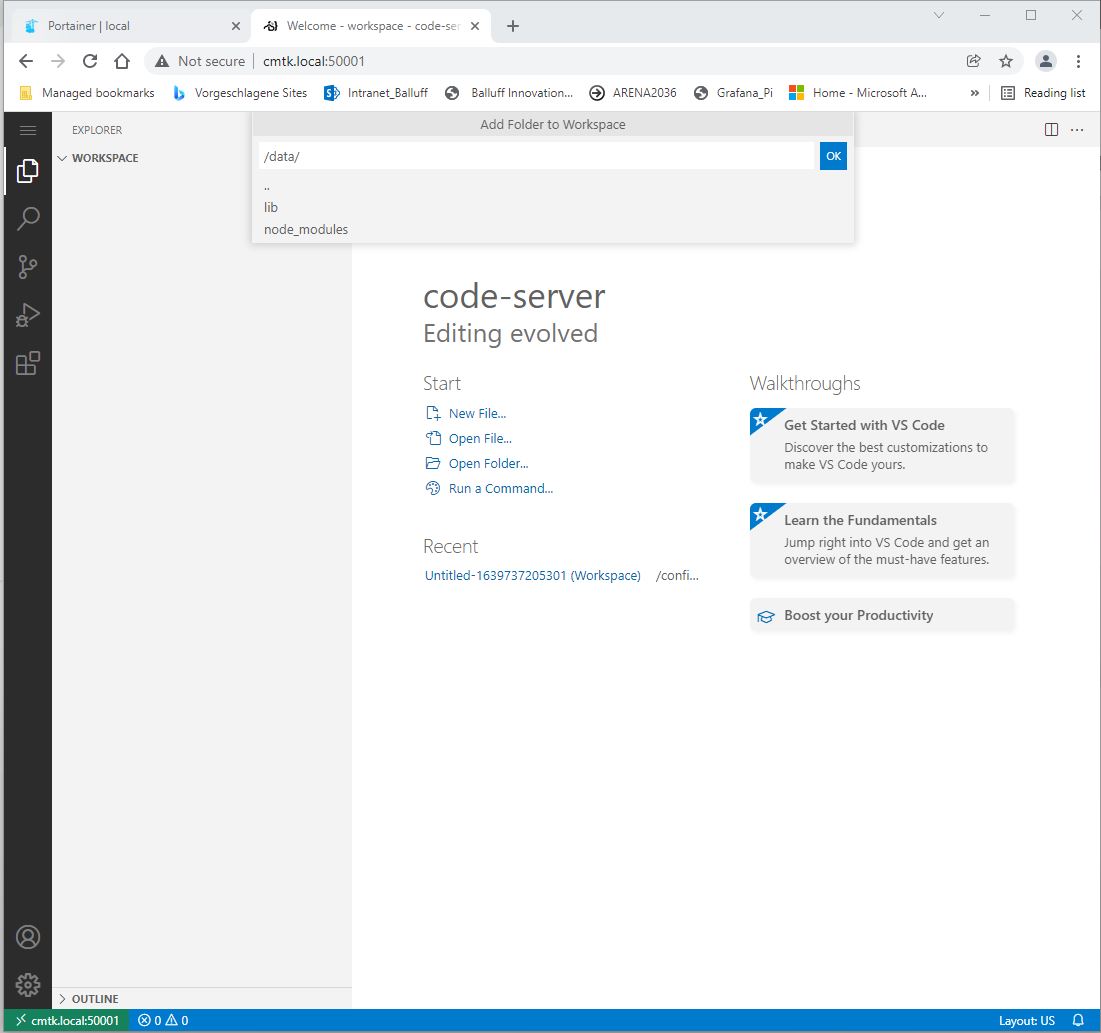Open notifications bell in status bar
The image size is (1101, 1033).
[x=1078, y=1020]
